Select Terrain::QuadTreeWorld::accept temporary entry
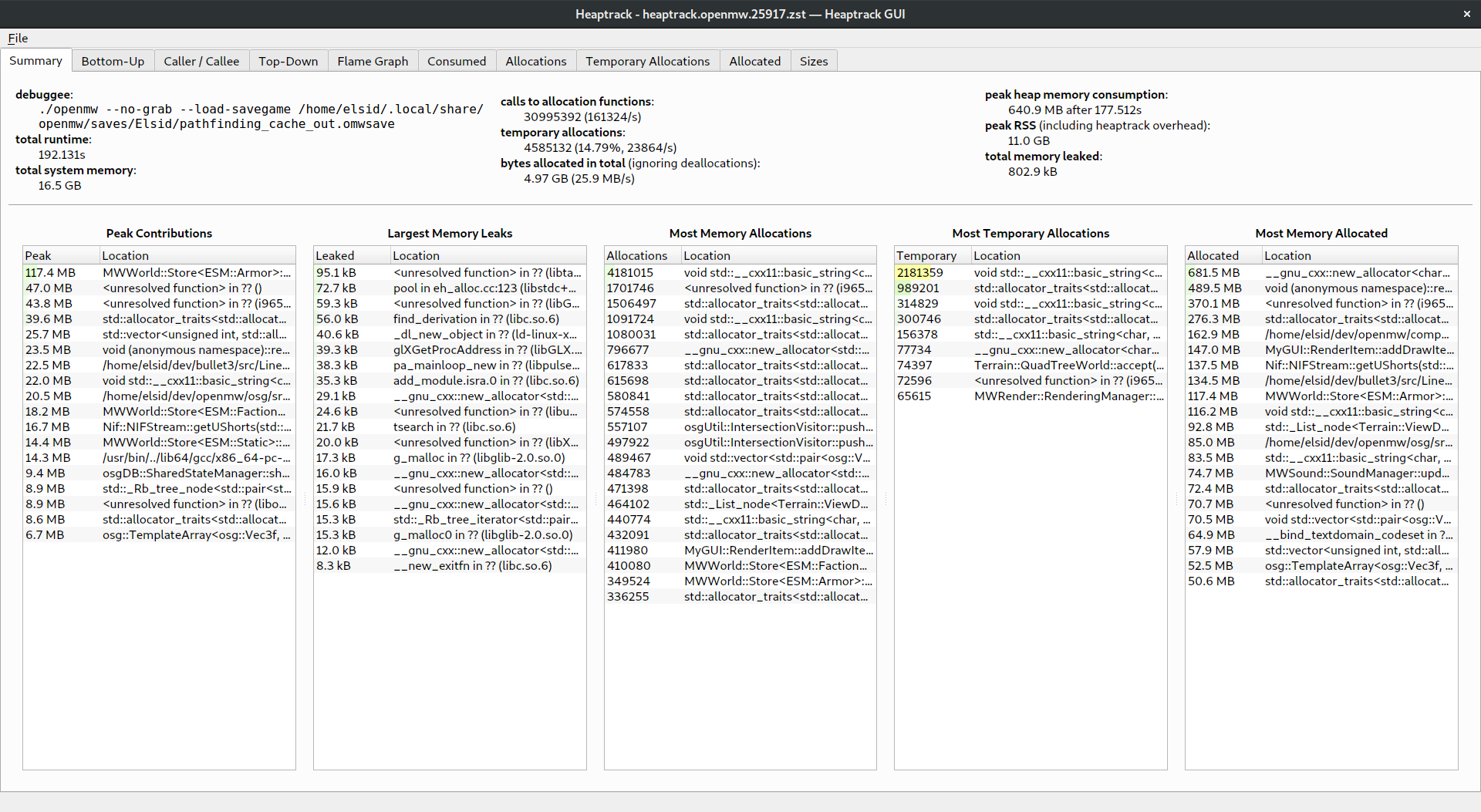The image size is (1481, 812). point(1069,365)
